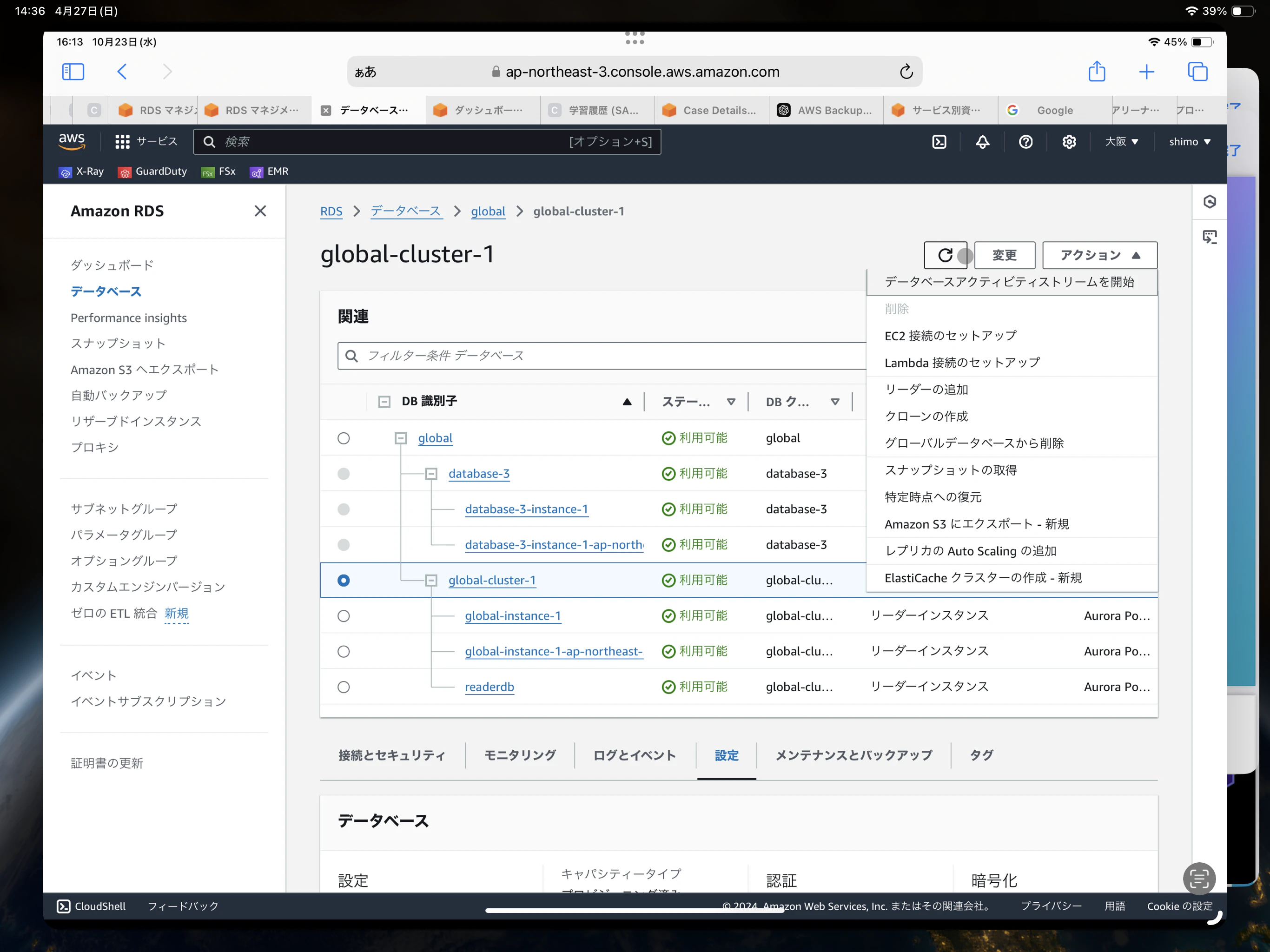Image resolution: width=1270 pixels, height=952 pixels.
Task: Open right panel hexagon info icon
Action: 1209,202
